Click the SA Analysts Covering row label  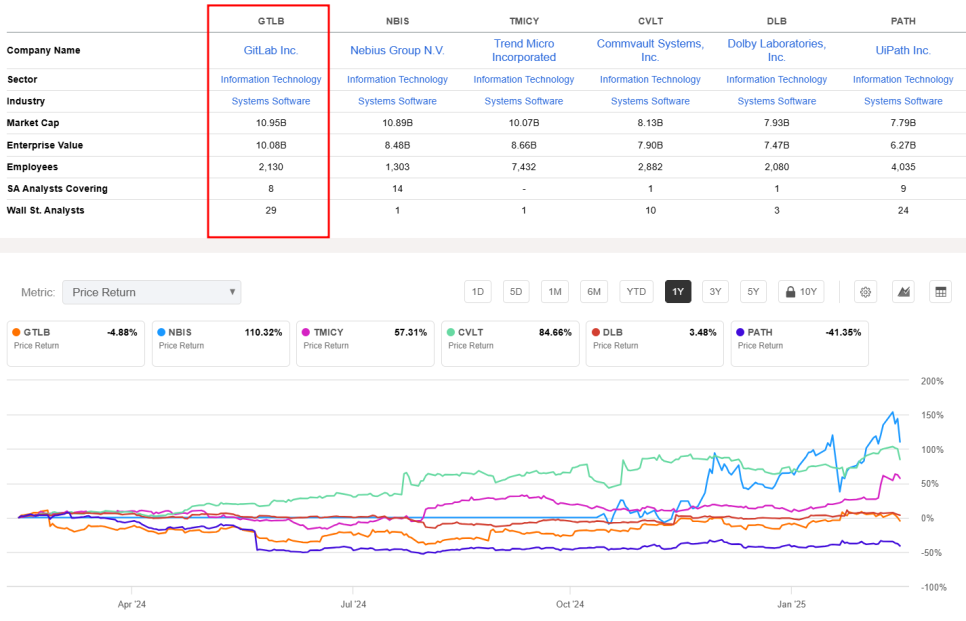(x=57, y=189)
